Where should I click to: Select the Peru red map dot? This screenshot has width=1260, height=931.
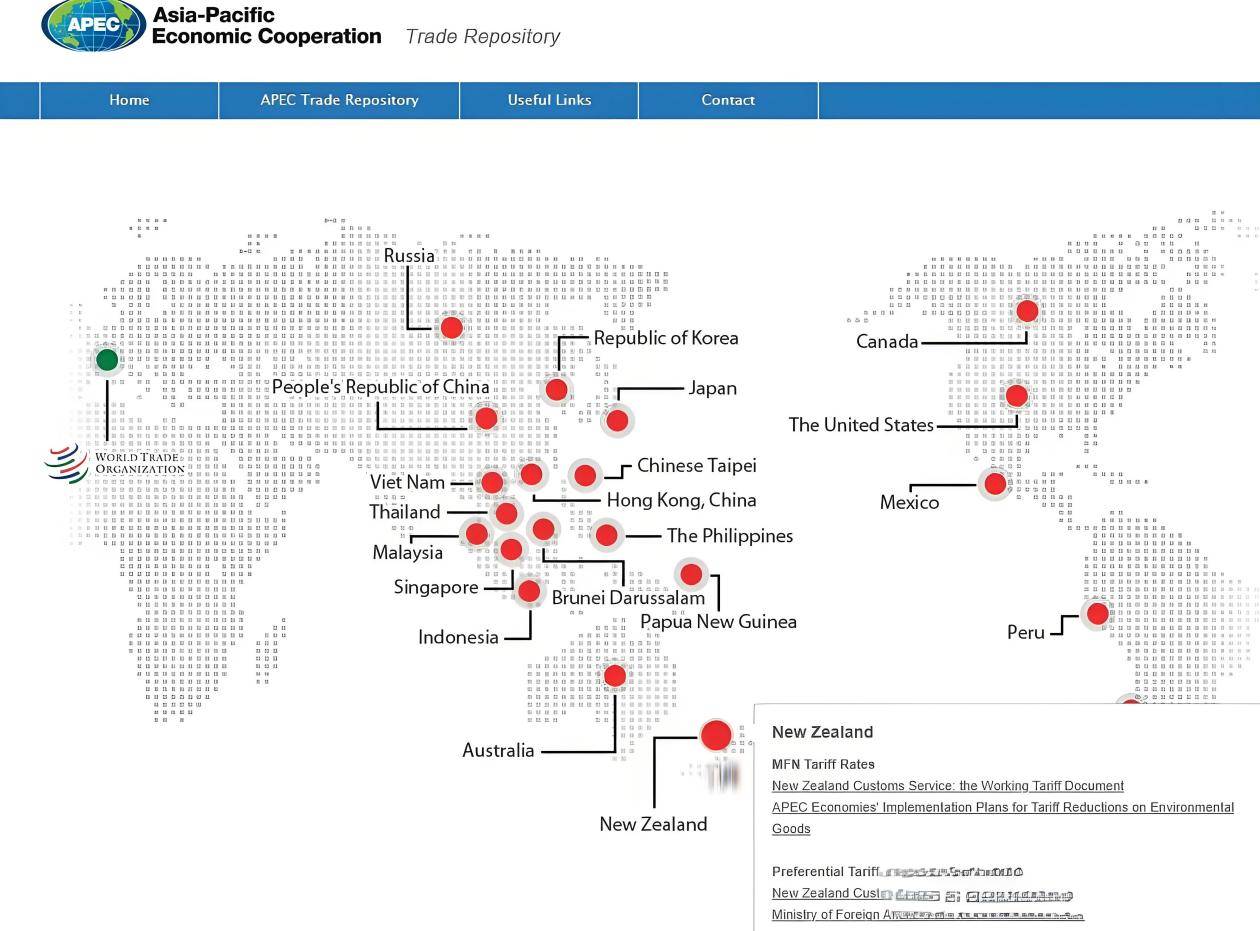1098,613
